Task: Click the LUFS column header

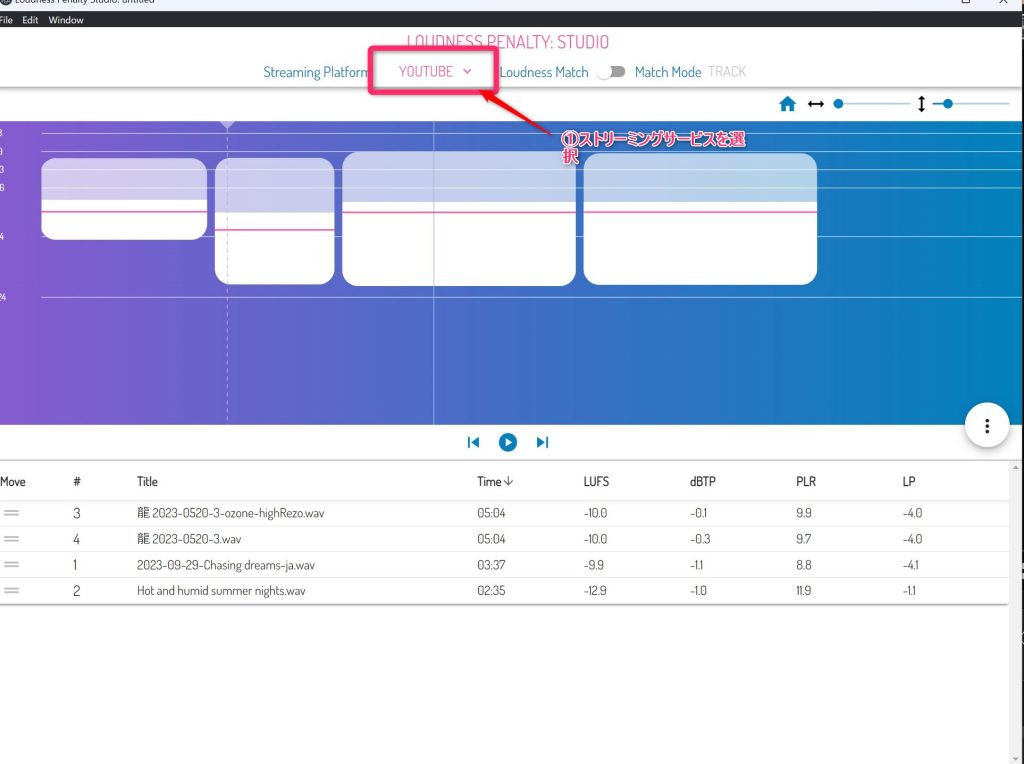Action: pyautogui.click(x=596, y=482)
